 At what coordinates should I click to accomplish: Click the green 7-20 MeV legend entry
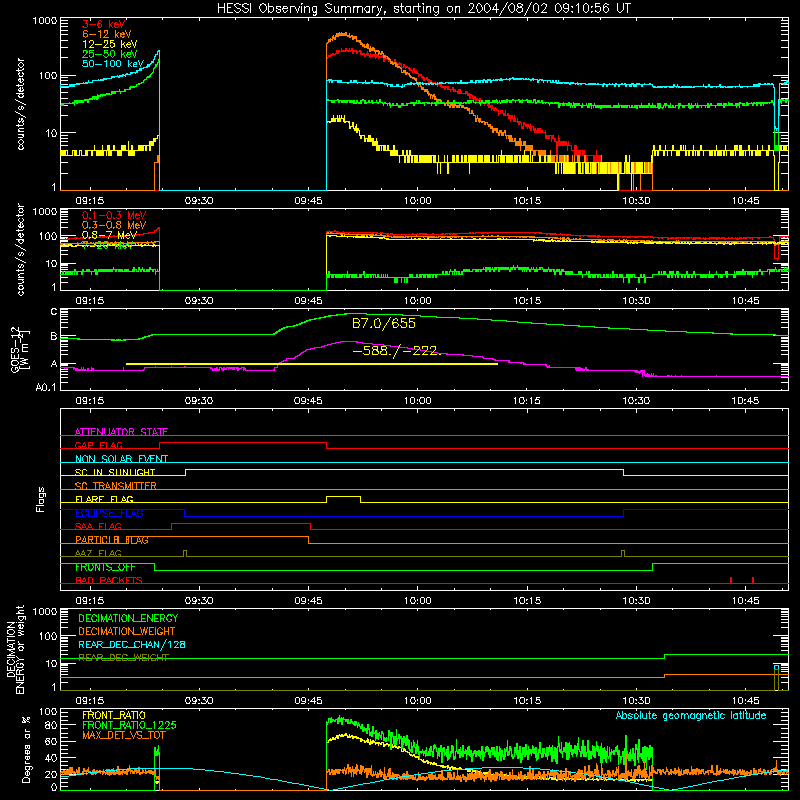[107, 245]
